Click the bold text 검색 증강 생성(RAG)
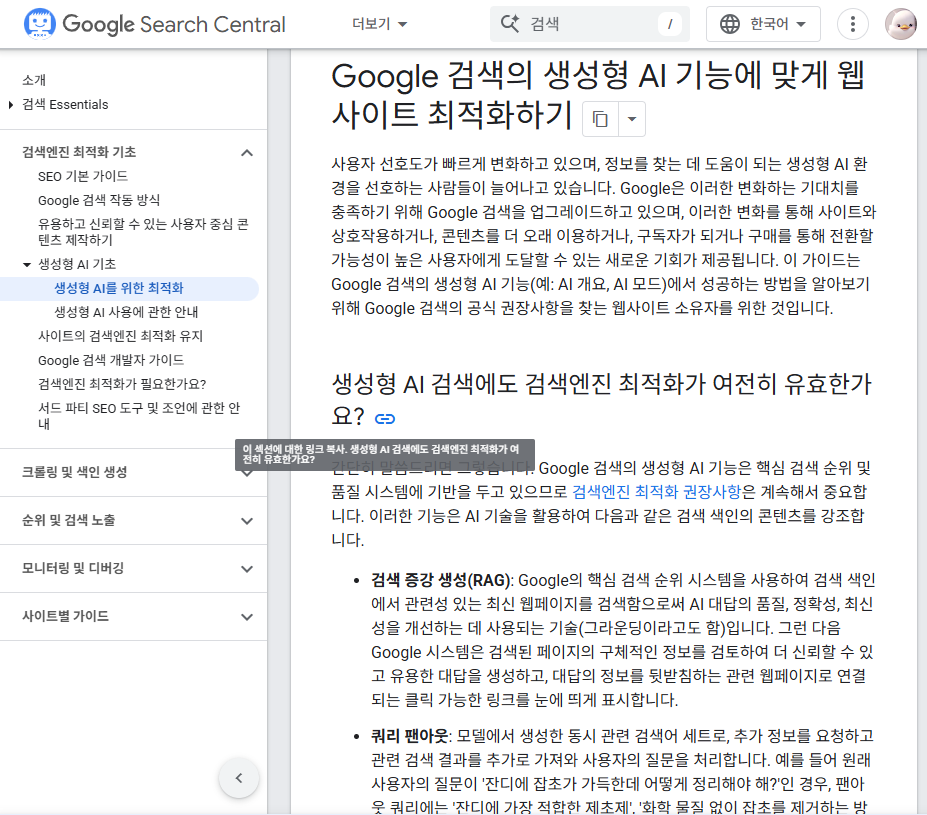 click(441, 580)
